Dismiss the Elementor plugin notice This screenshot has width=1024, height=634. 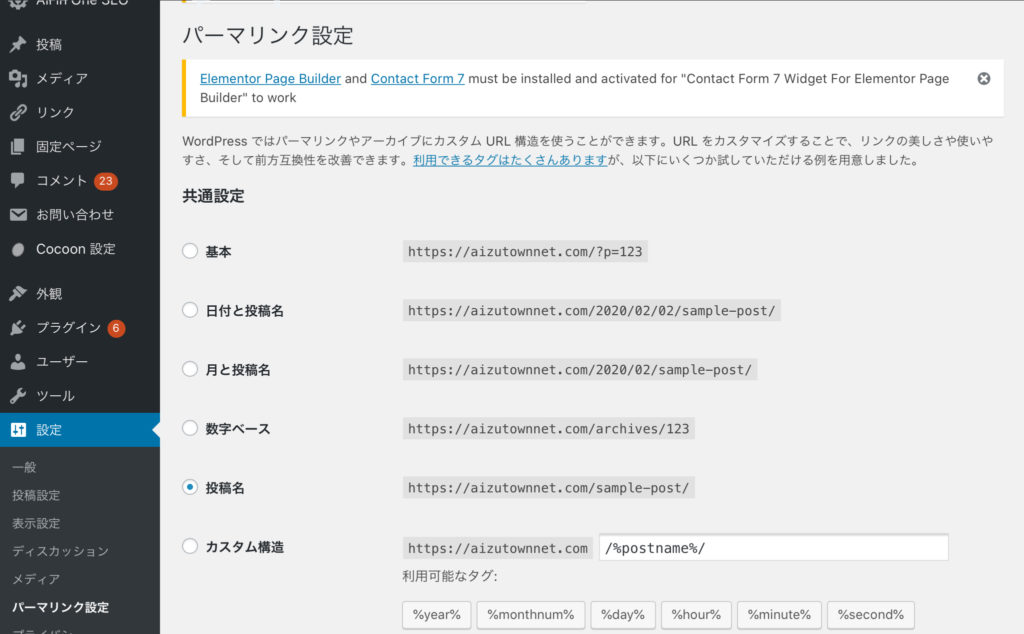tap(984, 78)
